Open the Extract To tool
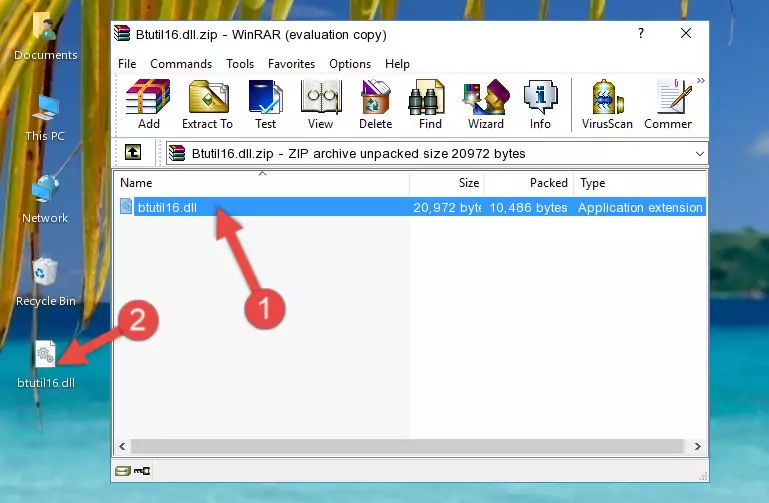This screenshot has width=769, height=503. (x=207, y=104)
